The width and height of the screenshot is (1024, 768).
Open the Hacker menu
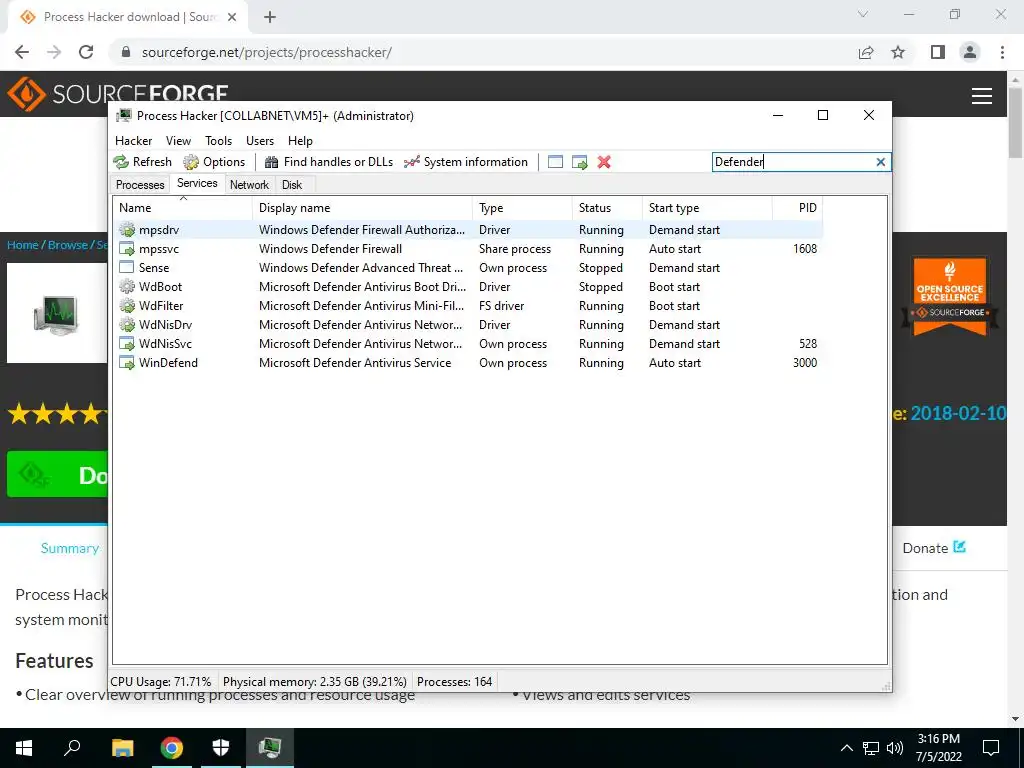(x=133, y=140)
